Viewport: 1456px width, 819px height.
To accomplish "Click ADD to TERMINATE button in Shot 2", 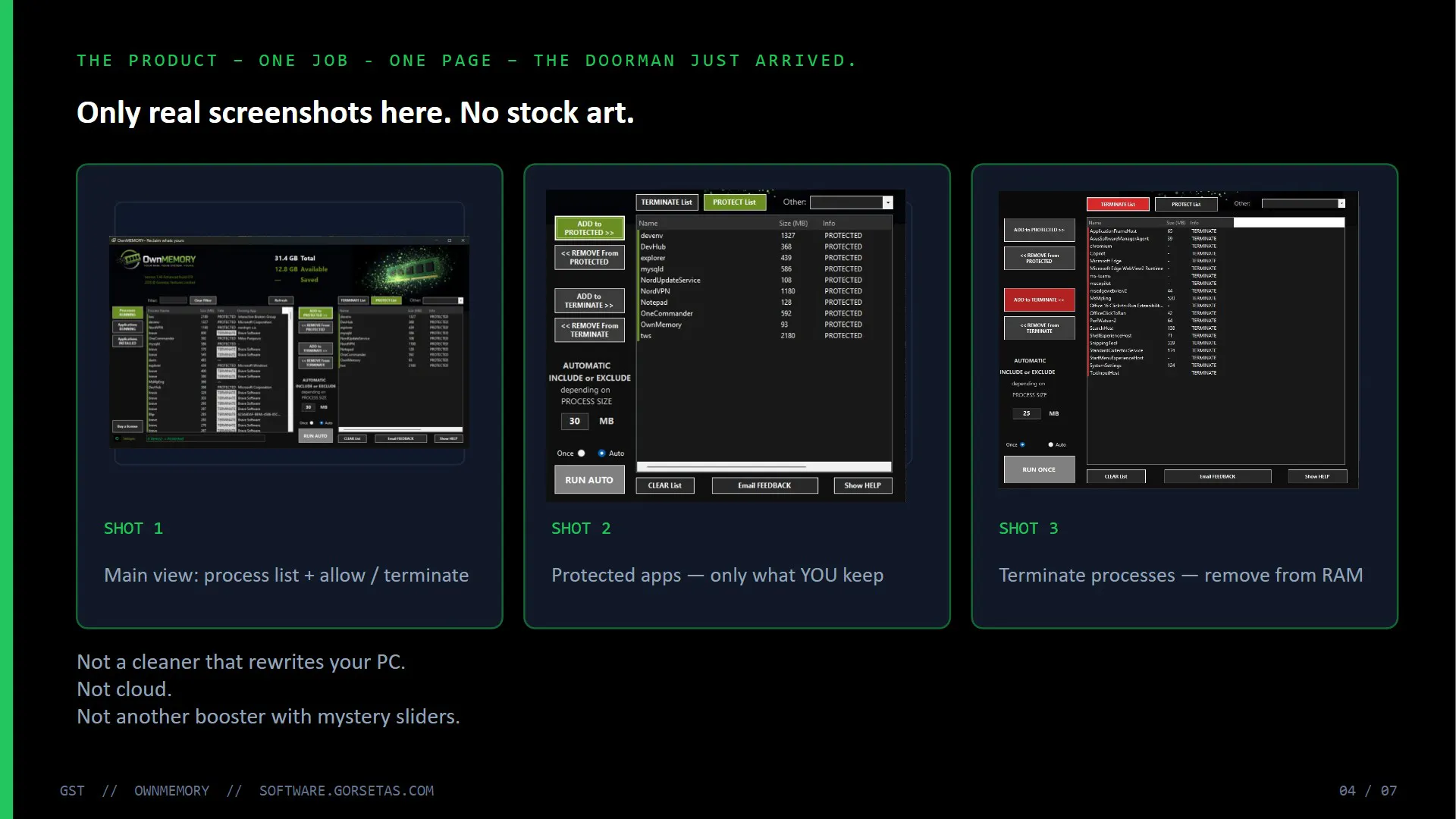I will [589, 301].
